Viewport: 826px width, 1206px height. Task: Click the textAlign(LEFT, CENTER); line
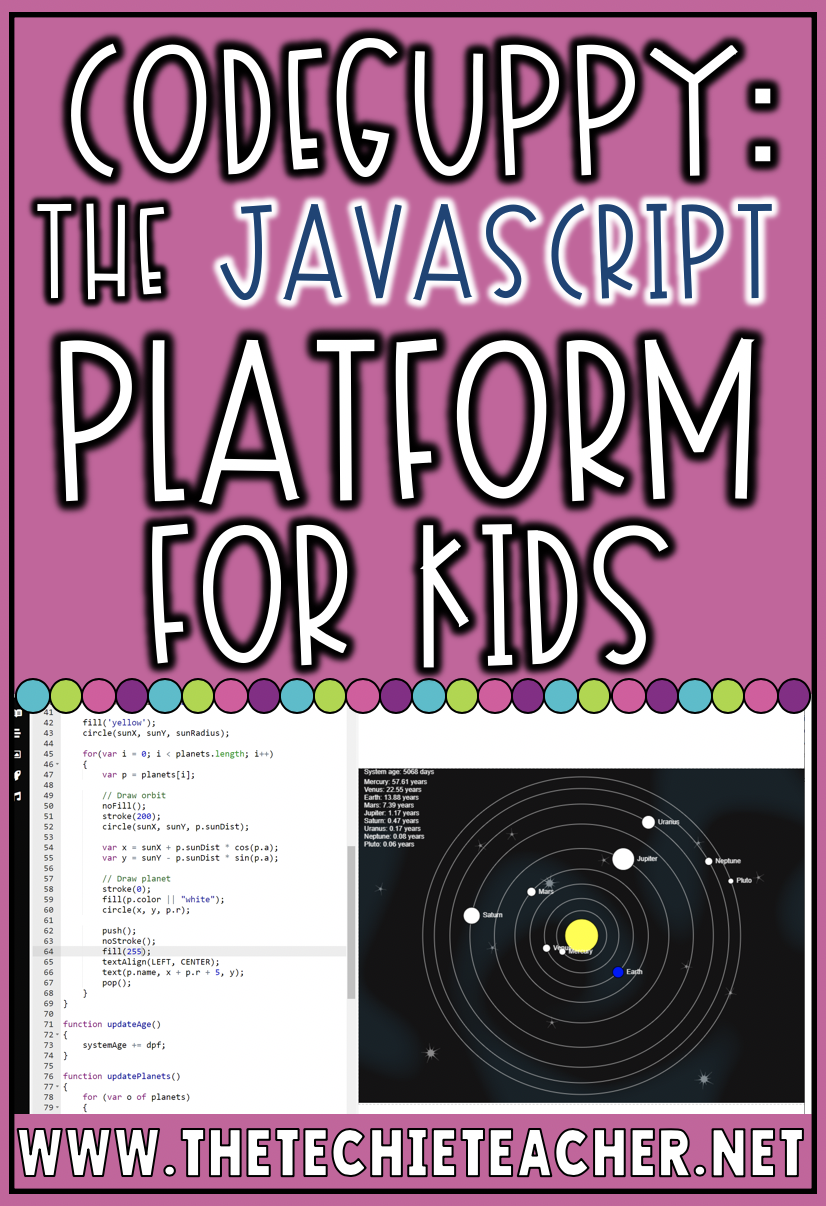click(x=161, y=962)
